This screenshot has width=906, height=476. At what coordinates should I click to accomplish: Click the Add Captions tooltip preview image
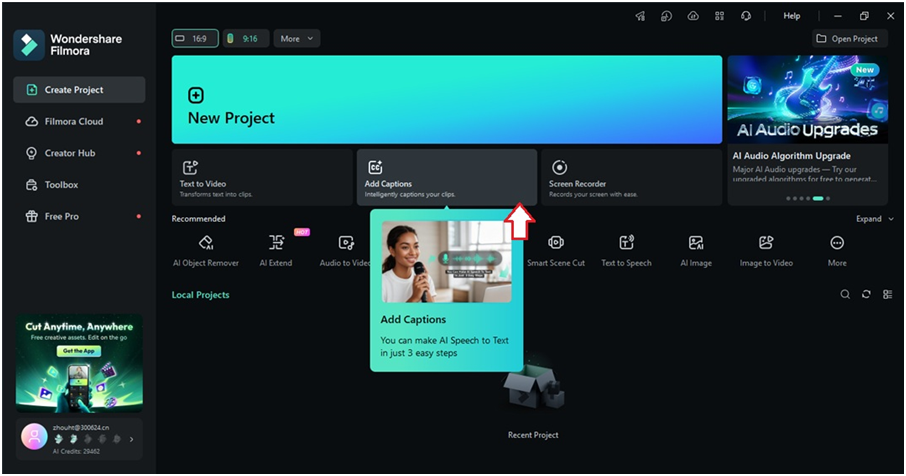point(447,261)
